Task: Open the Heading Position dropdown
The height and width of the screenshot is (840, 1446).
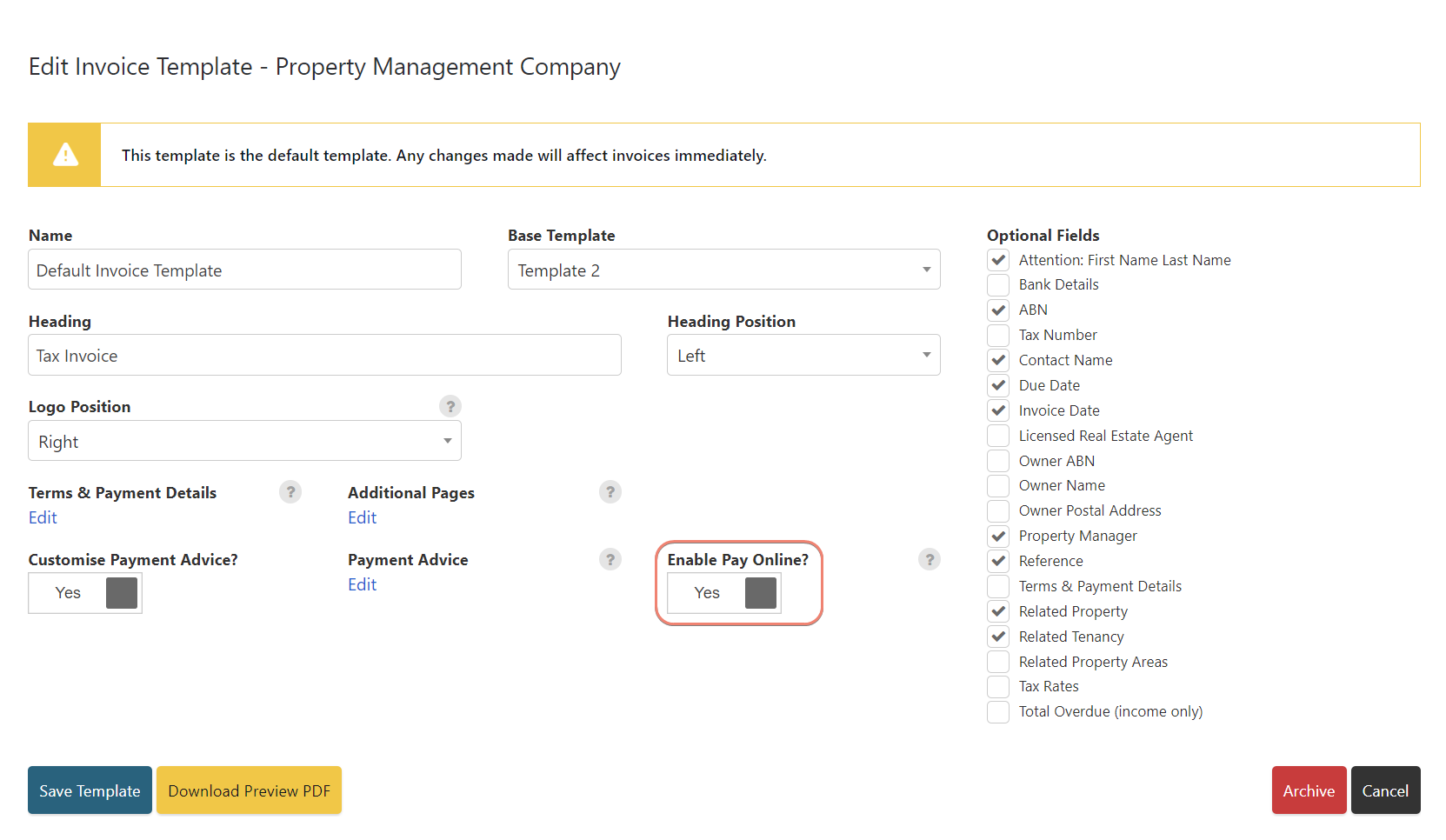Action: [803, 355]
